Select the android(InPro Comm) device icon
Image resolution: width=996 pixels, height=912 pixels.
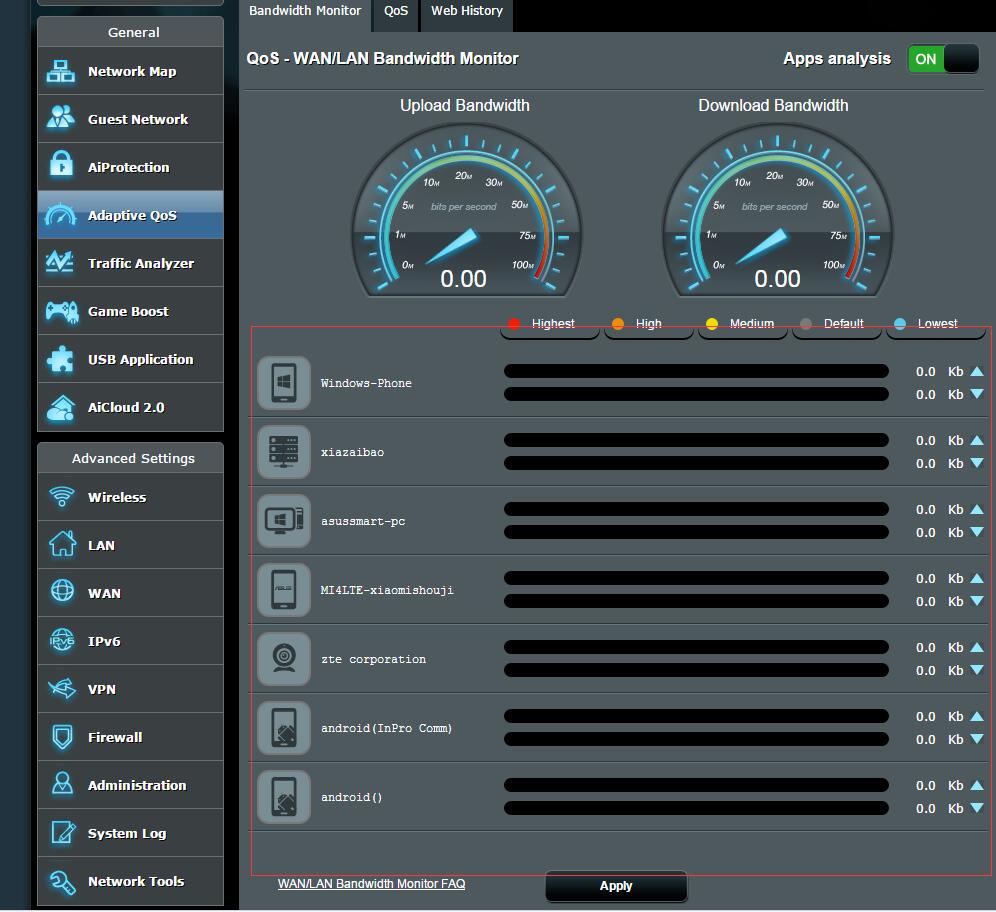(284, 728)
